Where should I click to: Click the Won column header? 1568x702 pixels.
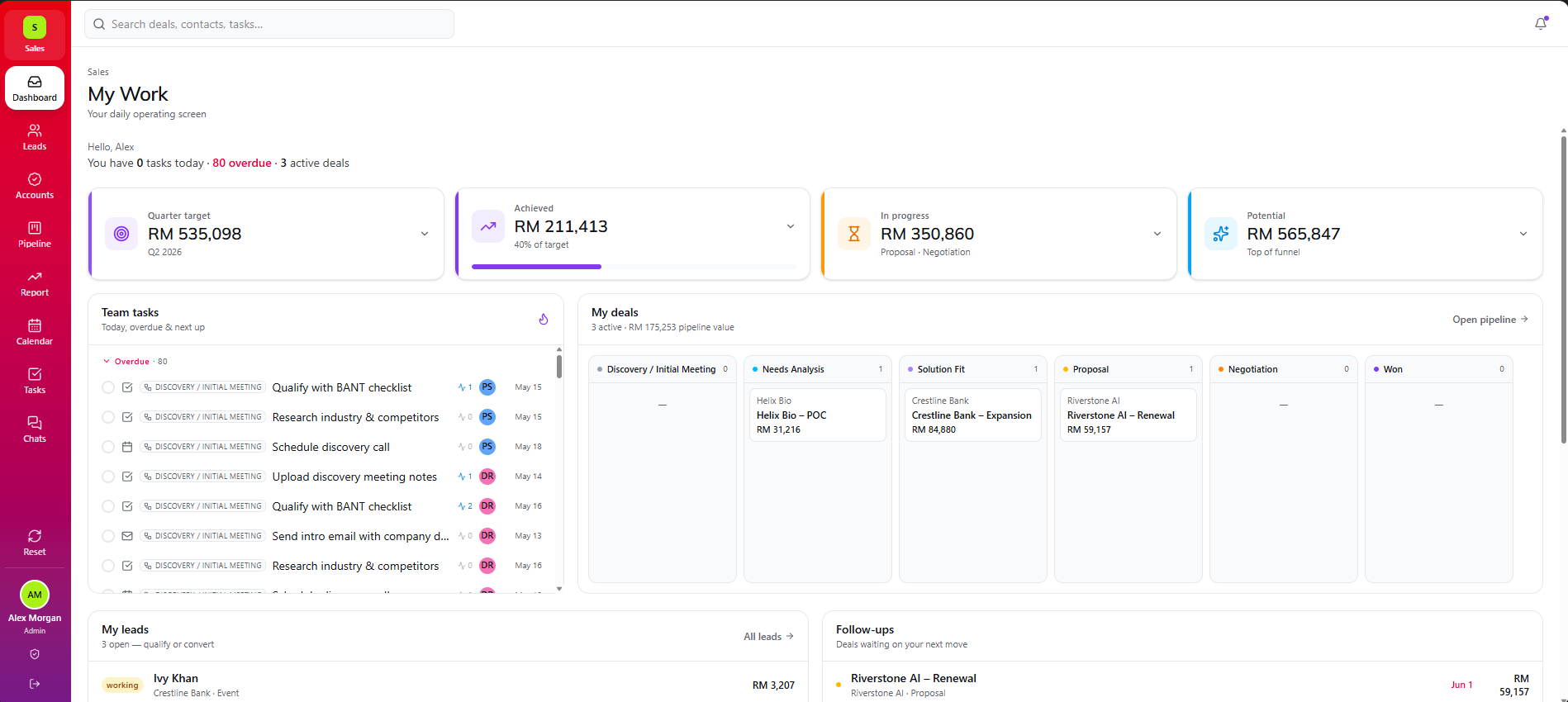(x=1439, y=369)
